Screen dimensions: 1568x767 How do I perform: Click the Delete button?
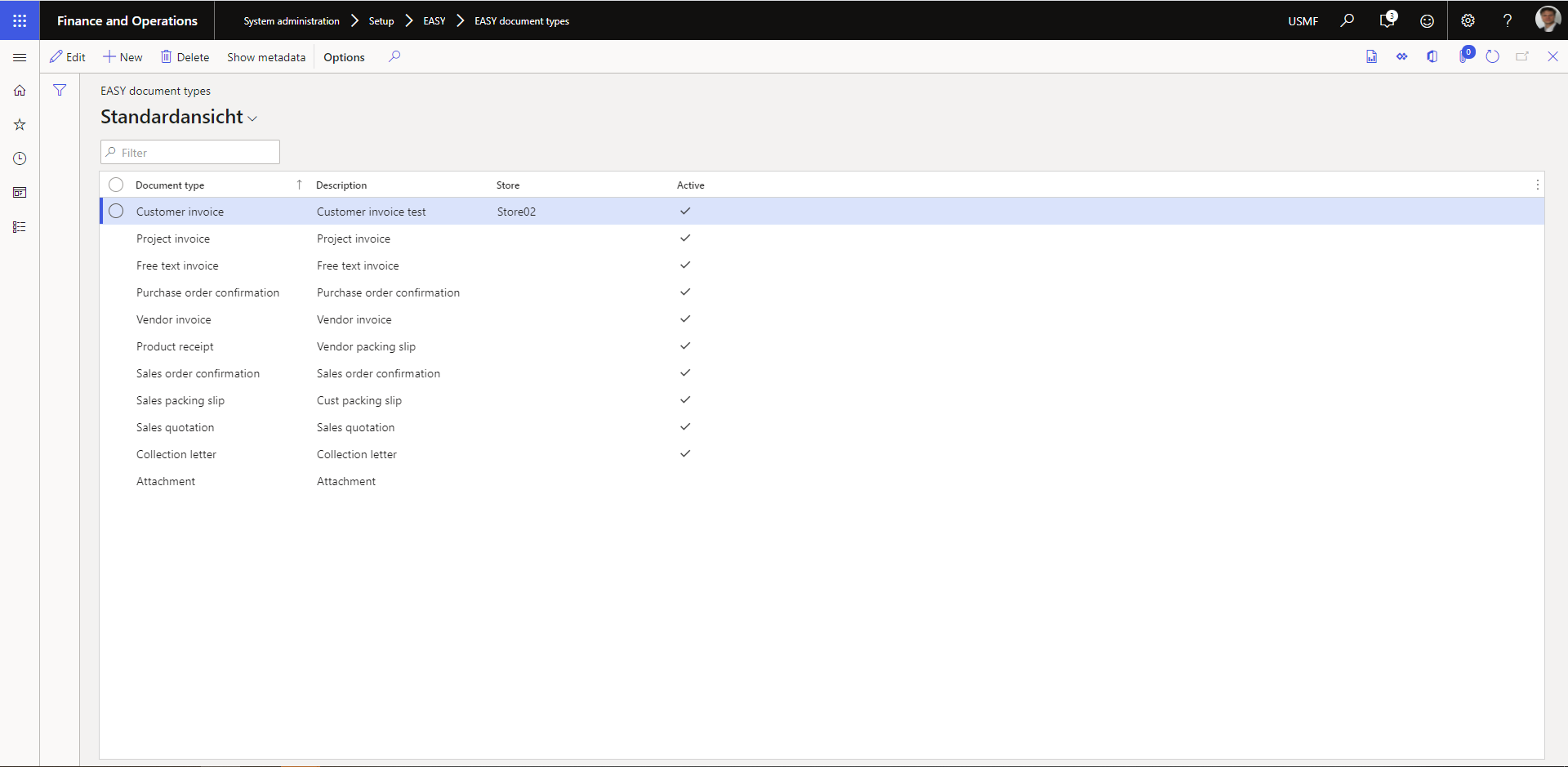coord(185,57)
